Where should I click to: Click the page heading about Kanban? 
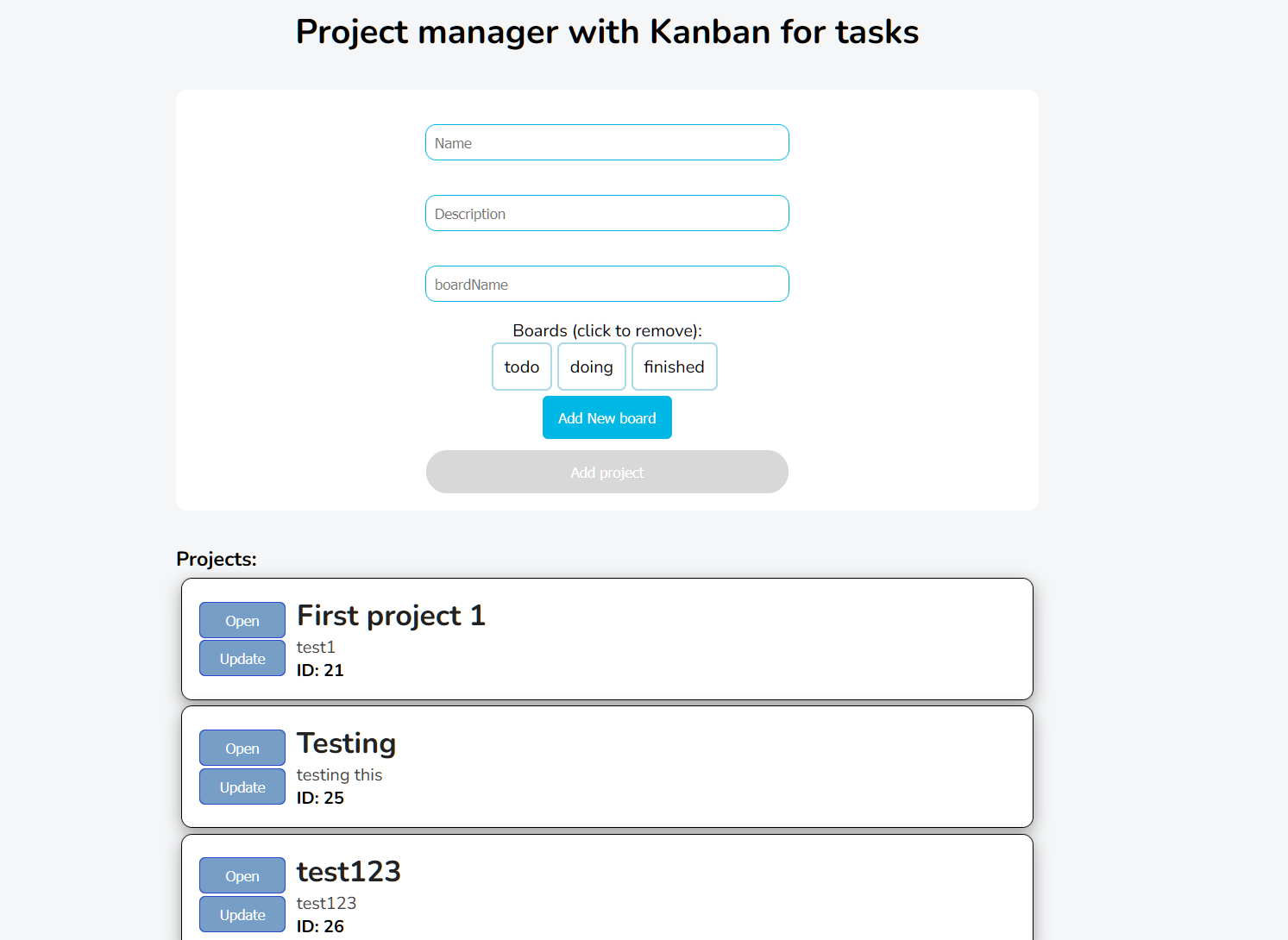(606, 32)
